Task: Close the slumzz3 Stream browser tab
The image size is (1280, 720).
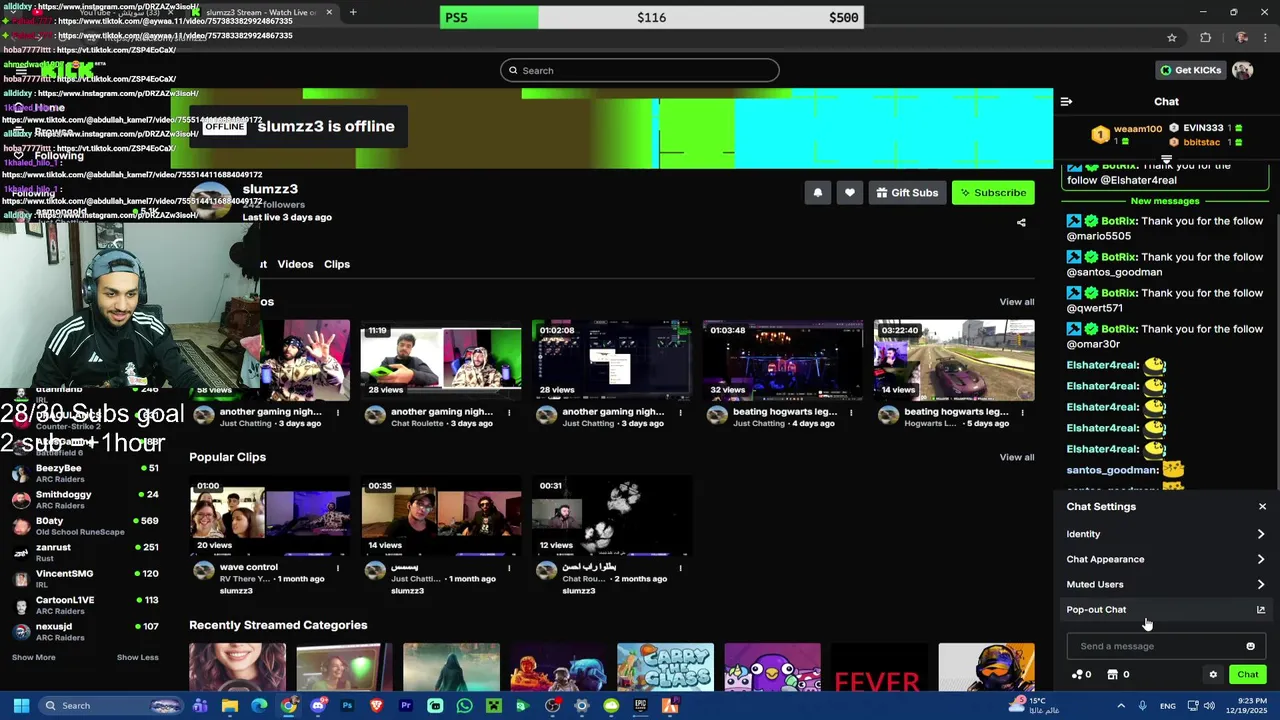Action: coord(329,12)
